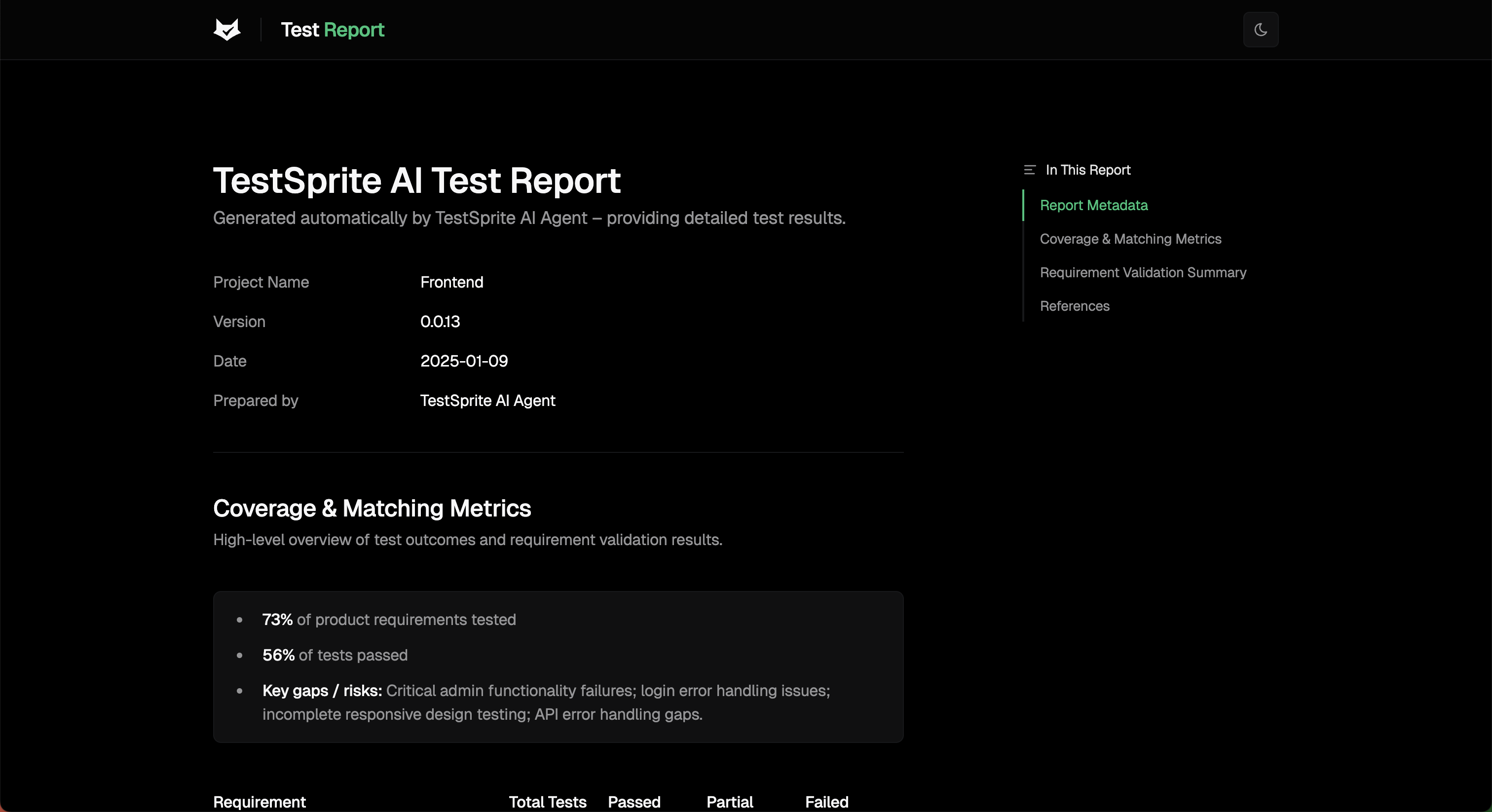Click the "Generated automatically by TestSprite AI Agent" subtitle

click(529, 218)
